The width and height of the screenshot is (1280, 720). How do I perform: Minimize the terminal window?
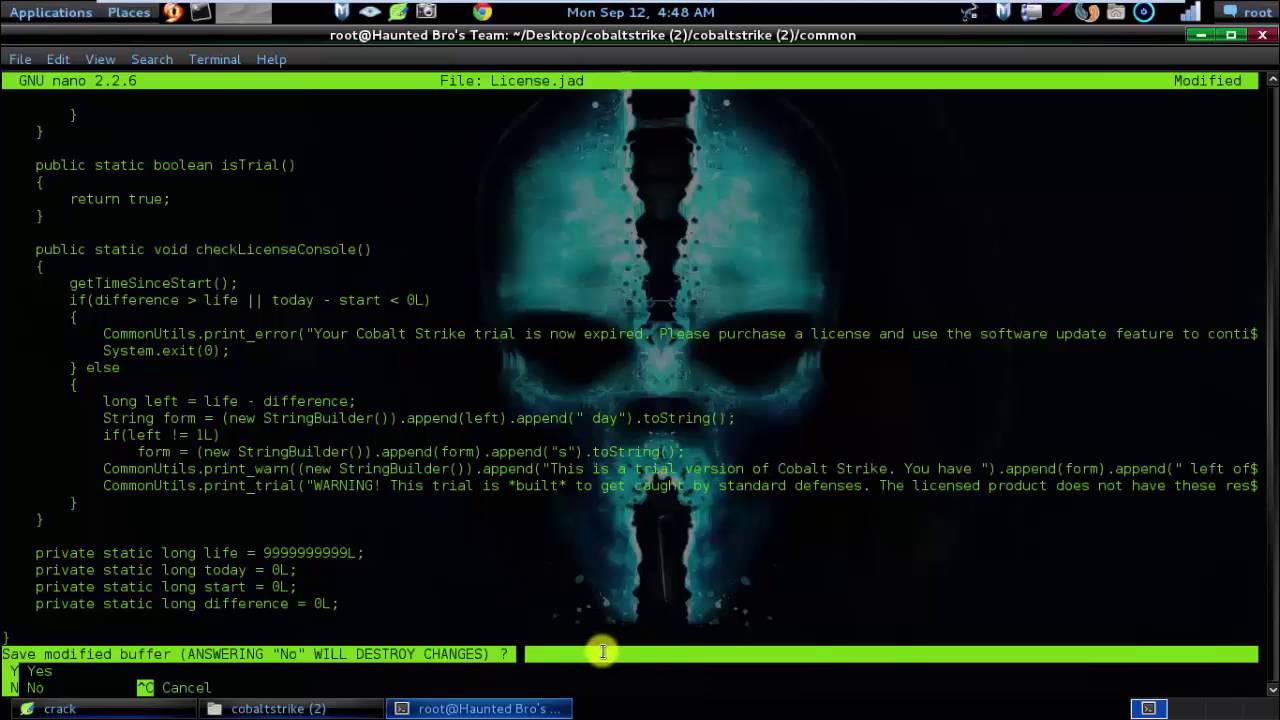(x=1201, y=35)
